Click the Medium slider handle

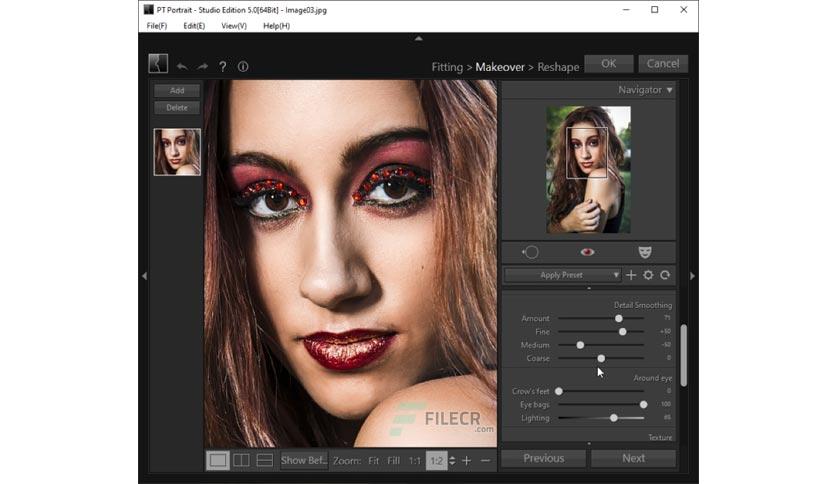(x=580, y=345)
